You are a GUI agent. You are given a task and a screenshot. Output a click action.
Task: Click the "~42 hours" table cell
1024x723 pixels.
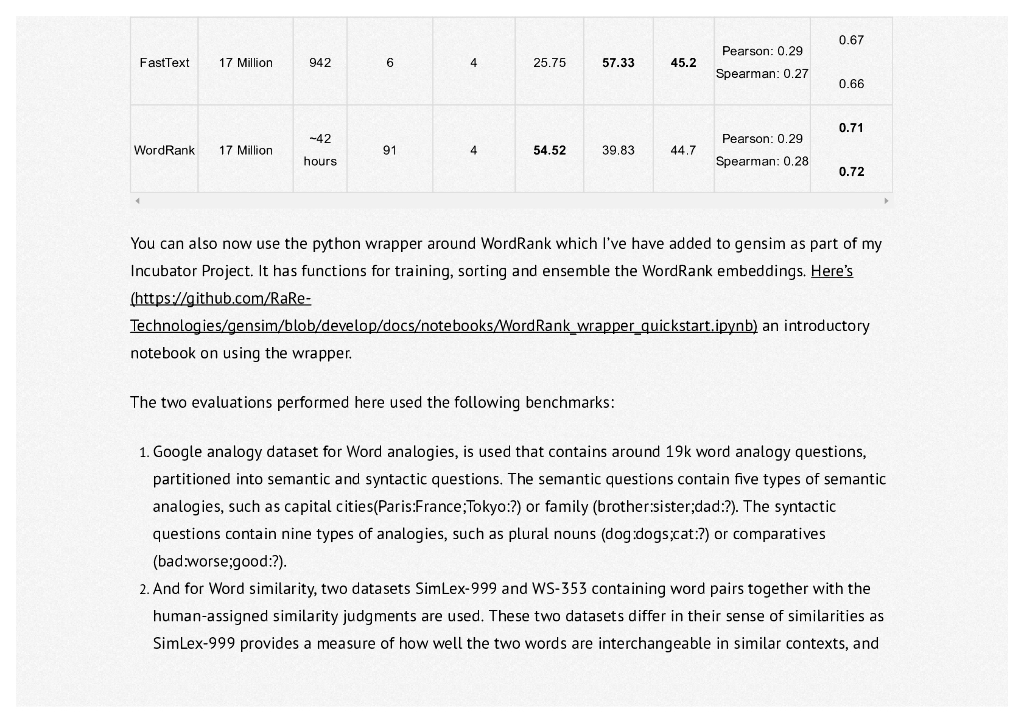click(320, 150)
